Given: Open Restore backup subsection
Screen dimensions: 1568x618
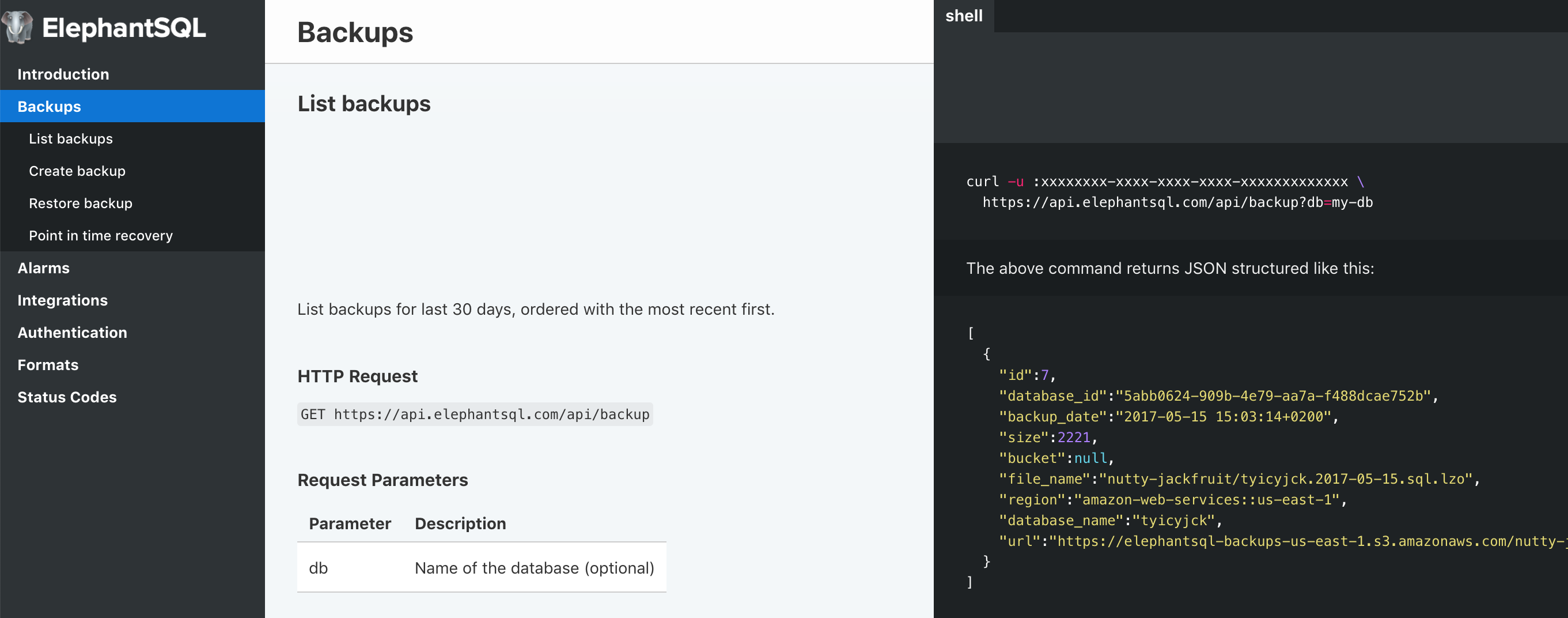Looking at the screenshot, I should click(80, 204).
